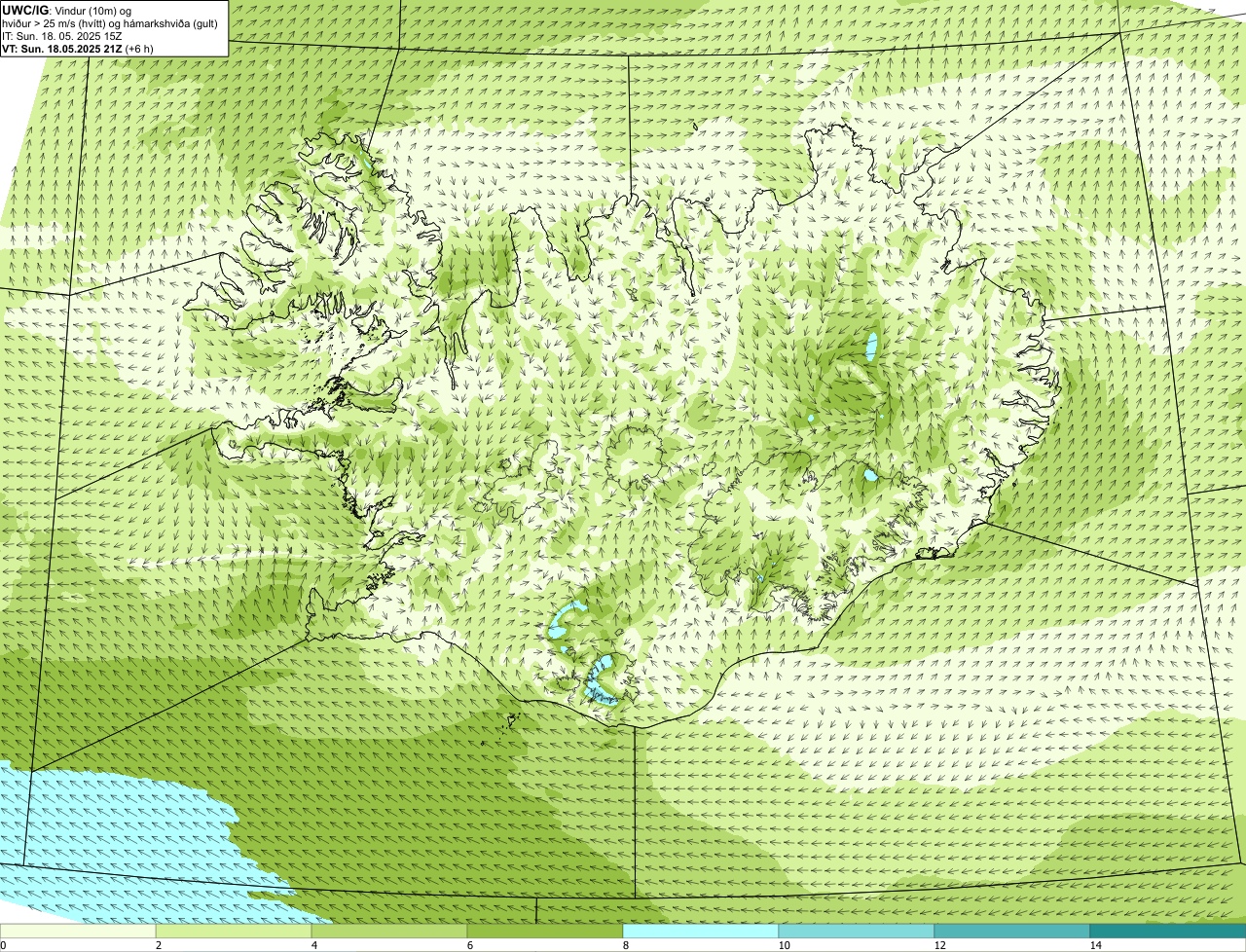Screen dimensions: 1246x952
Task: Click the light green 2–4 m/s legend swatch
Action: pos(234,931)
